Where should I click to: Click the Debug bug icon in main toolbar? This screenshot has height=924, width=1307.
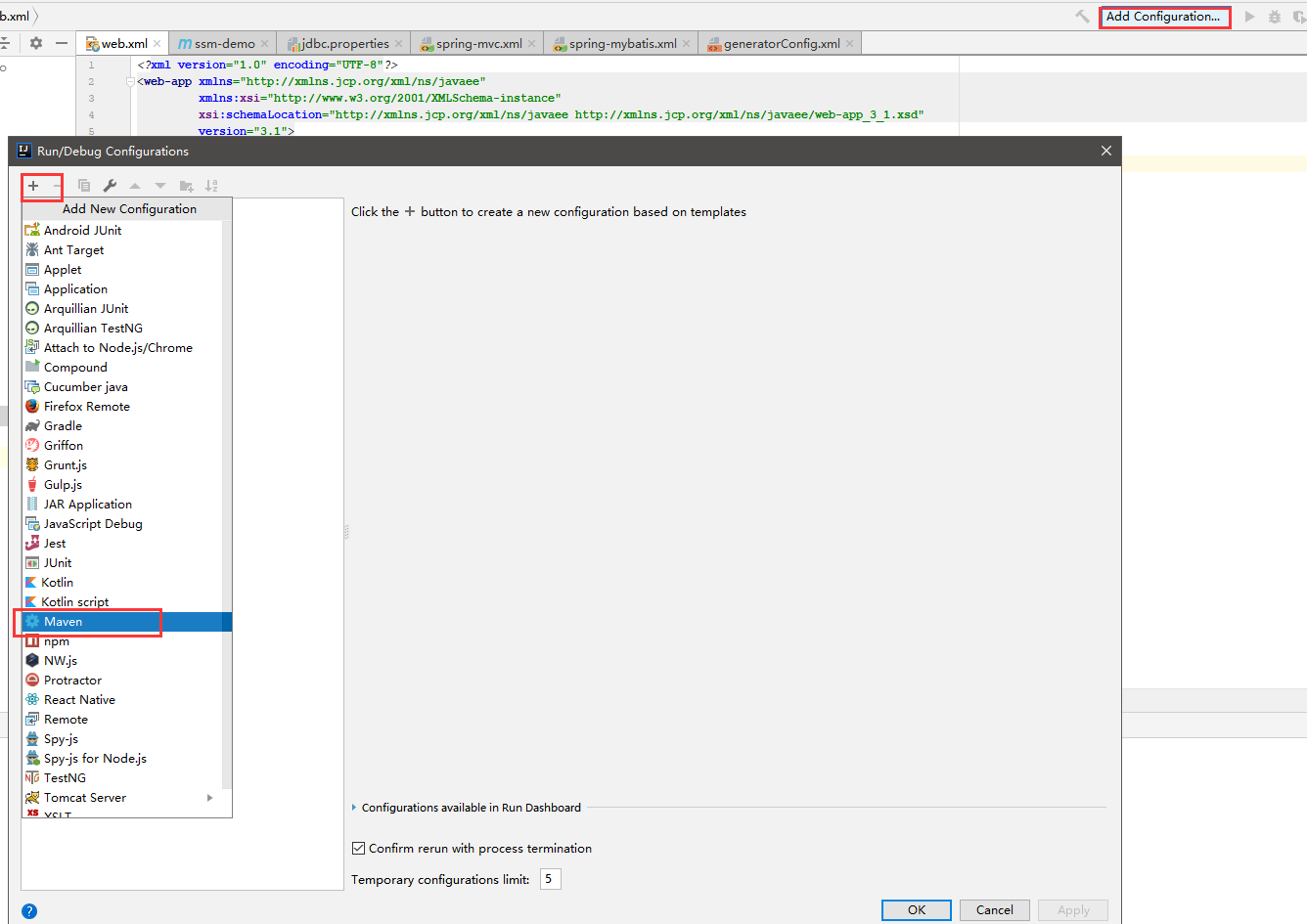click(1275, 17)
